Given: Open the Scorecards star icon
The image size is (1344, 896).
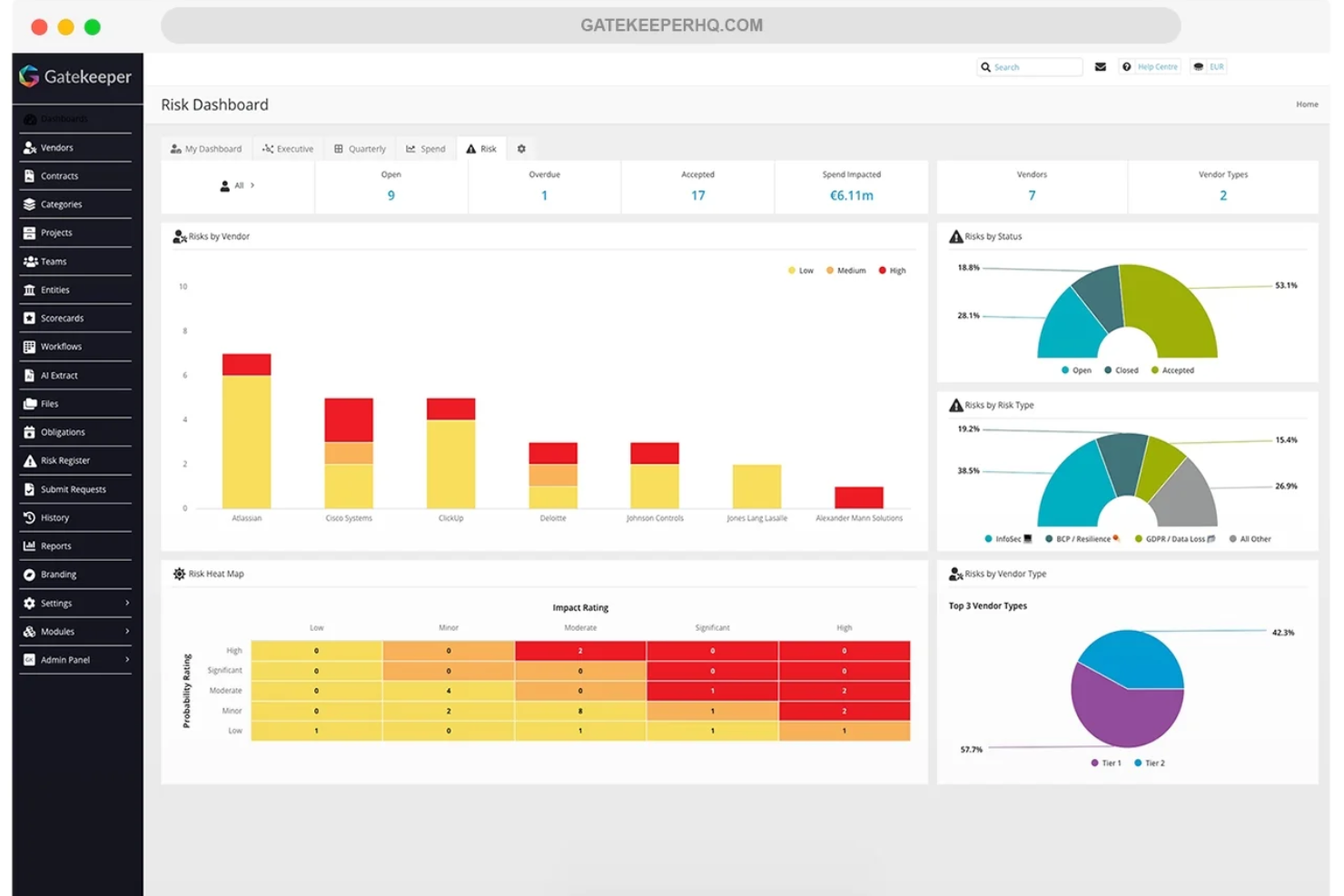Looking at the screenshot, I should (x=29, y=318).
